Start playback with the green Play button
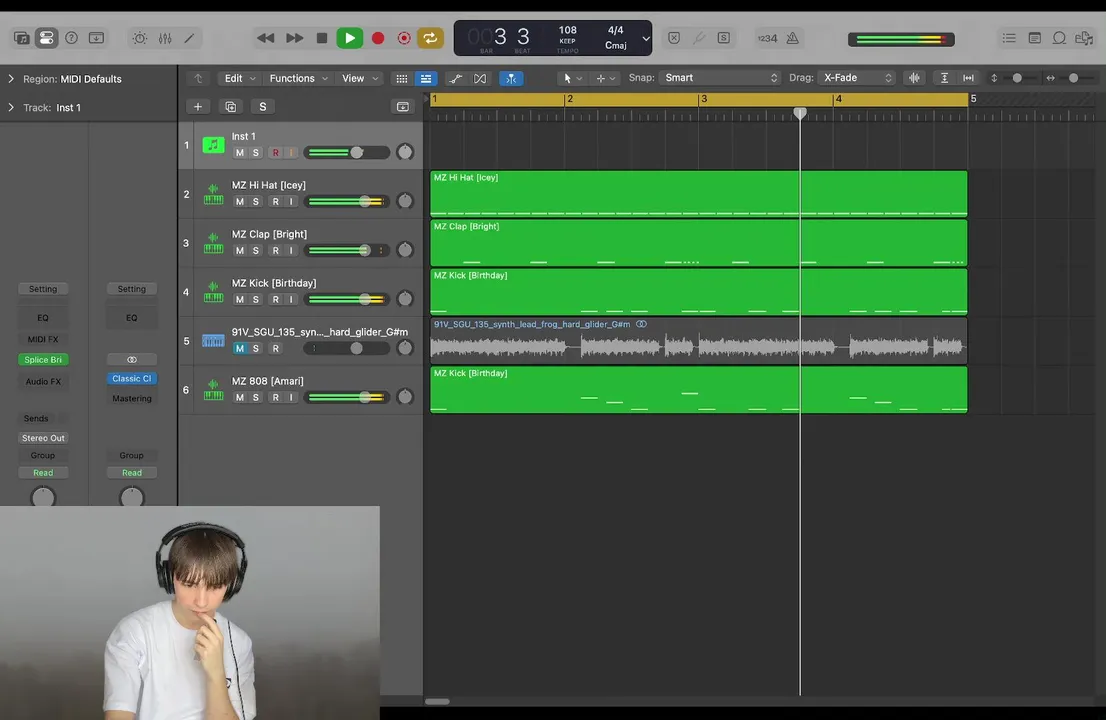 click(x=349, y=38)
